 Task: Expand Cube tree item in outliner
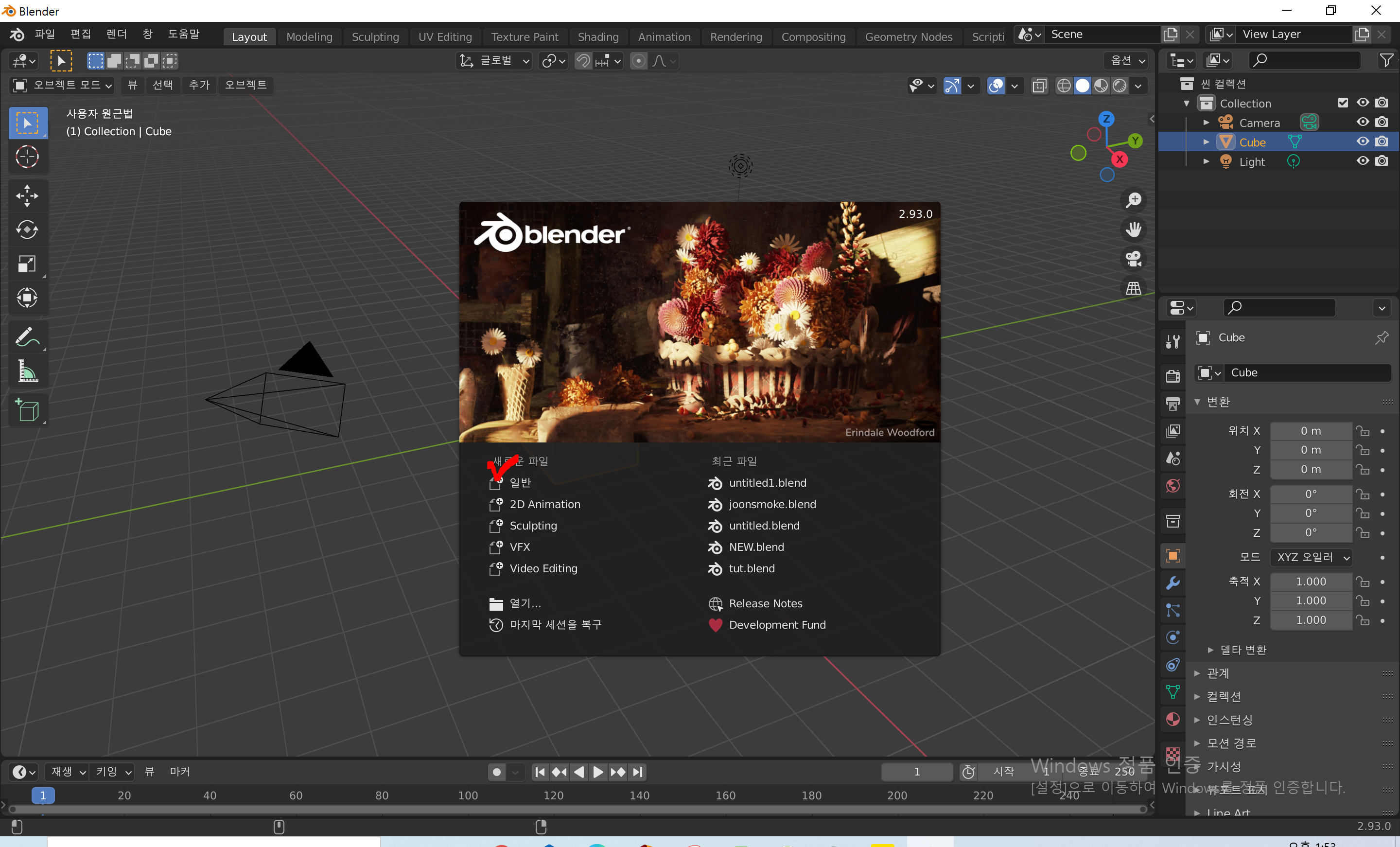(x=1206, y=142)
